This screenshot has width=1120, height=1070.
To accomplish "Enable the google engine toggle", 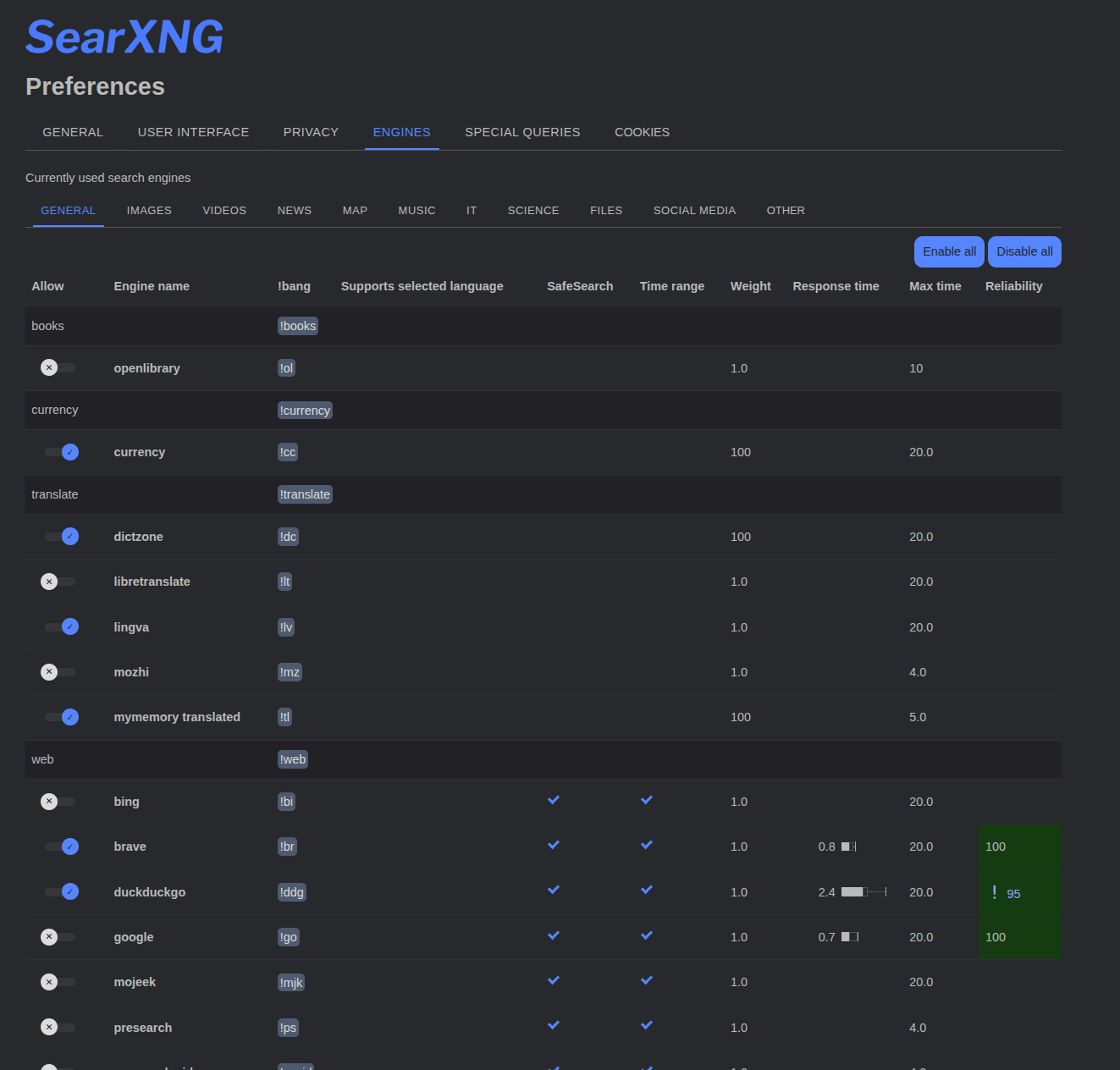I will (x=58, y=936).
